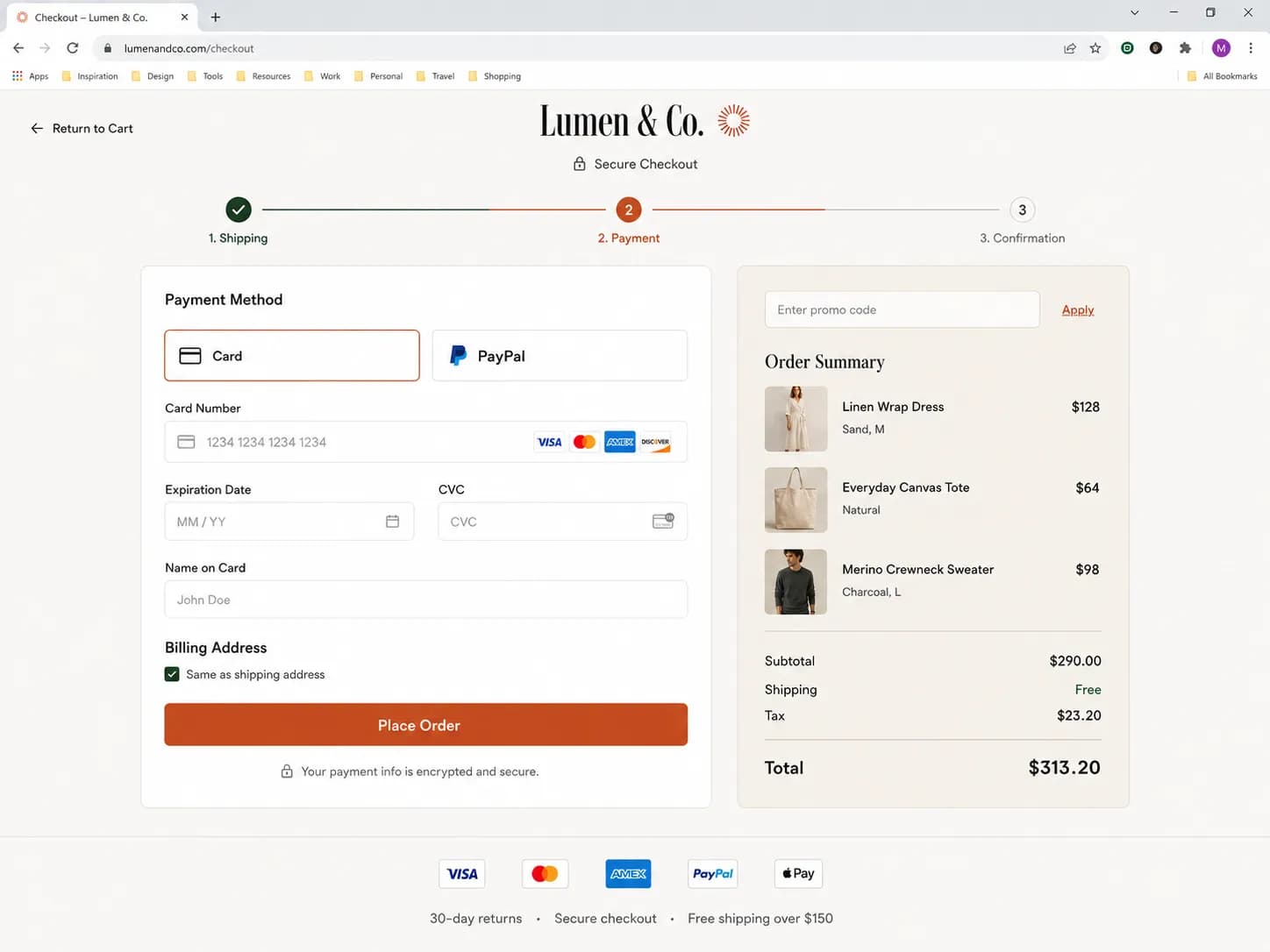Viewport: 1270px width, 952px height.
Task: Open the Apps grid shortcut
Action: 30,76
